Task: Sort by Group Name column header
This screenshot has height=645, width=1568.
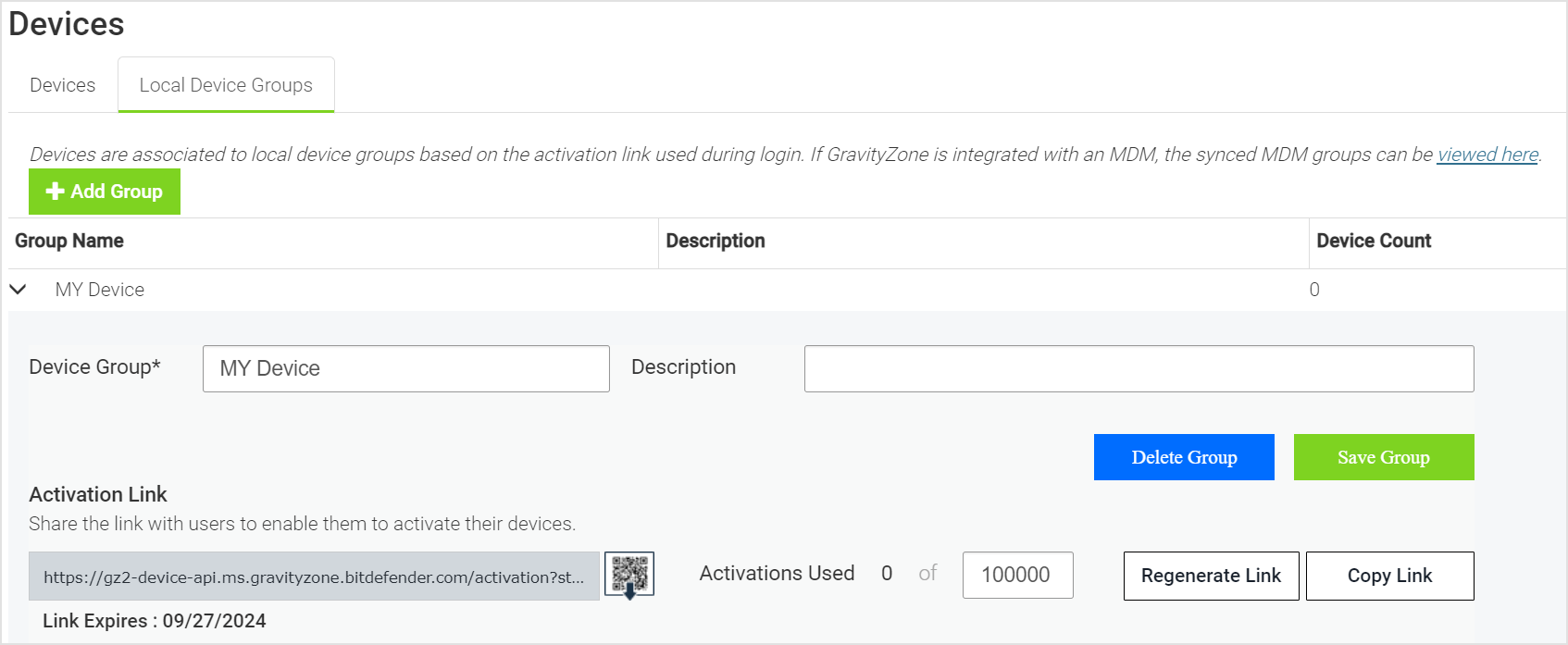Action: tap(69, 242)
